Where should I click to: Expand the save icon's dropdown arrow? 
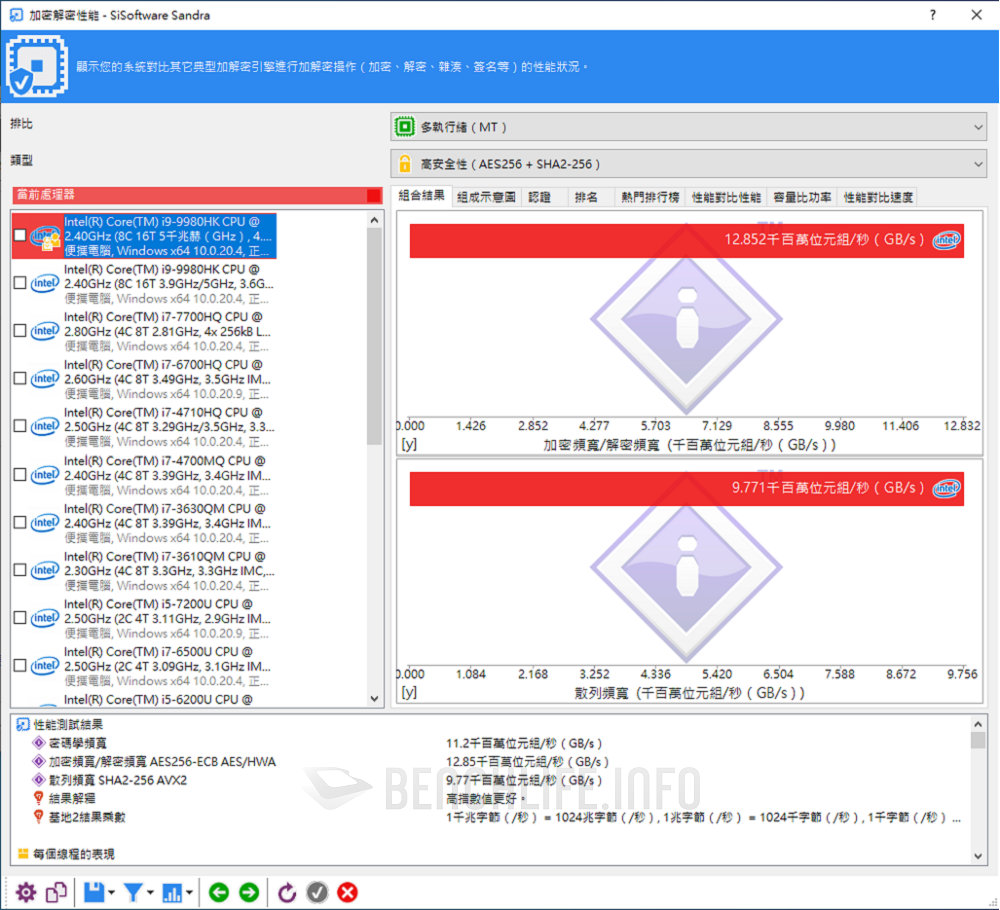point(110,892)
